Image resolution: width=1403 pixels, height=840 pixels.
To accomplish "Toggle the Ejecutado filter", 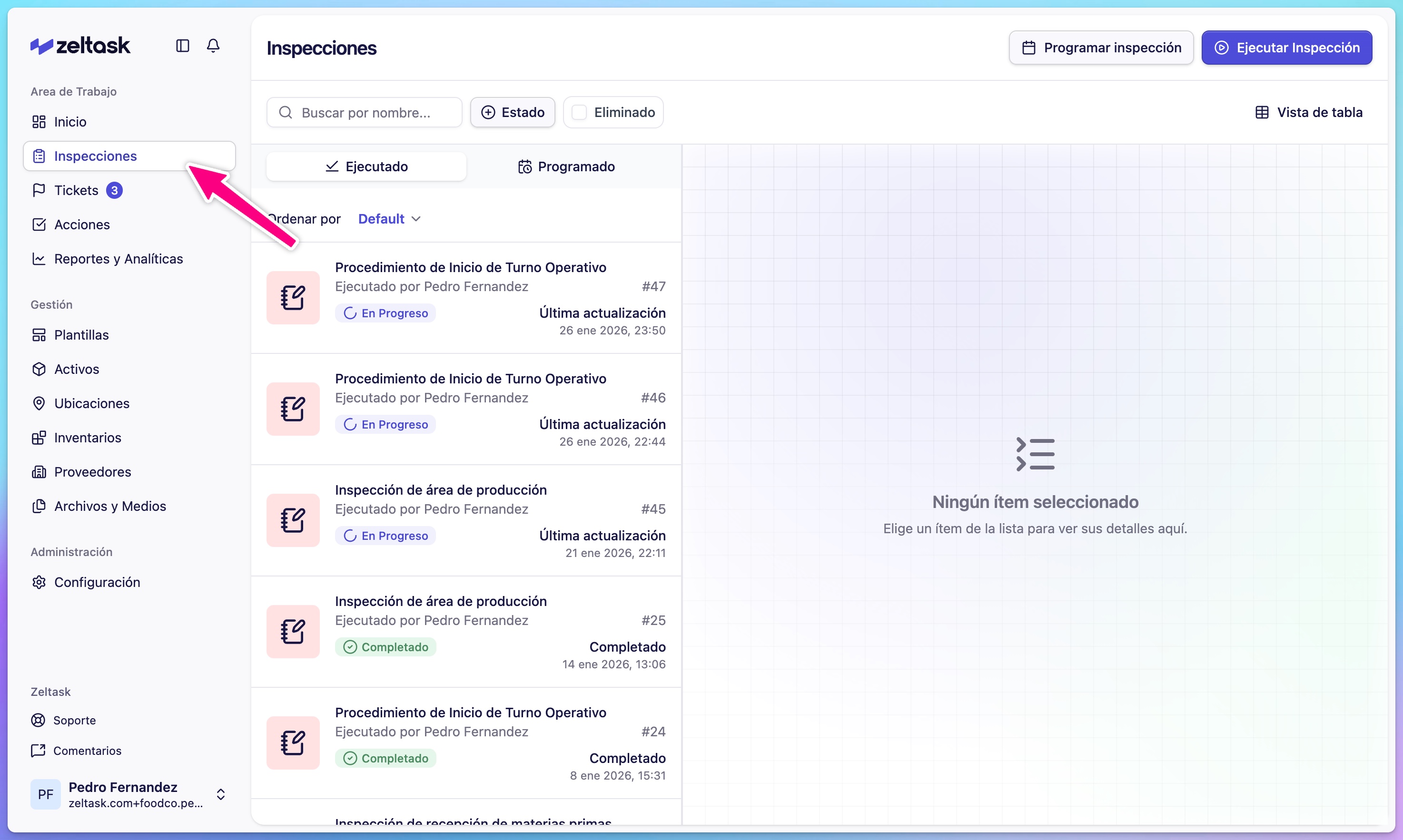I will click(366, 166).
